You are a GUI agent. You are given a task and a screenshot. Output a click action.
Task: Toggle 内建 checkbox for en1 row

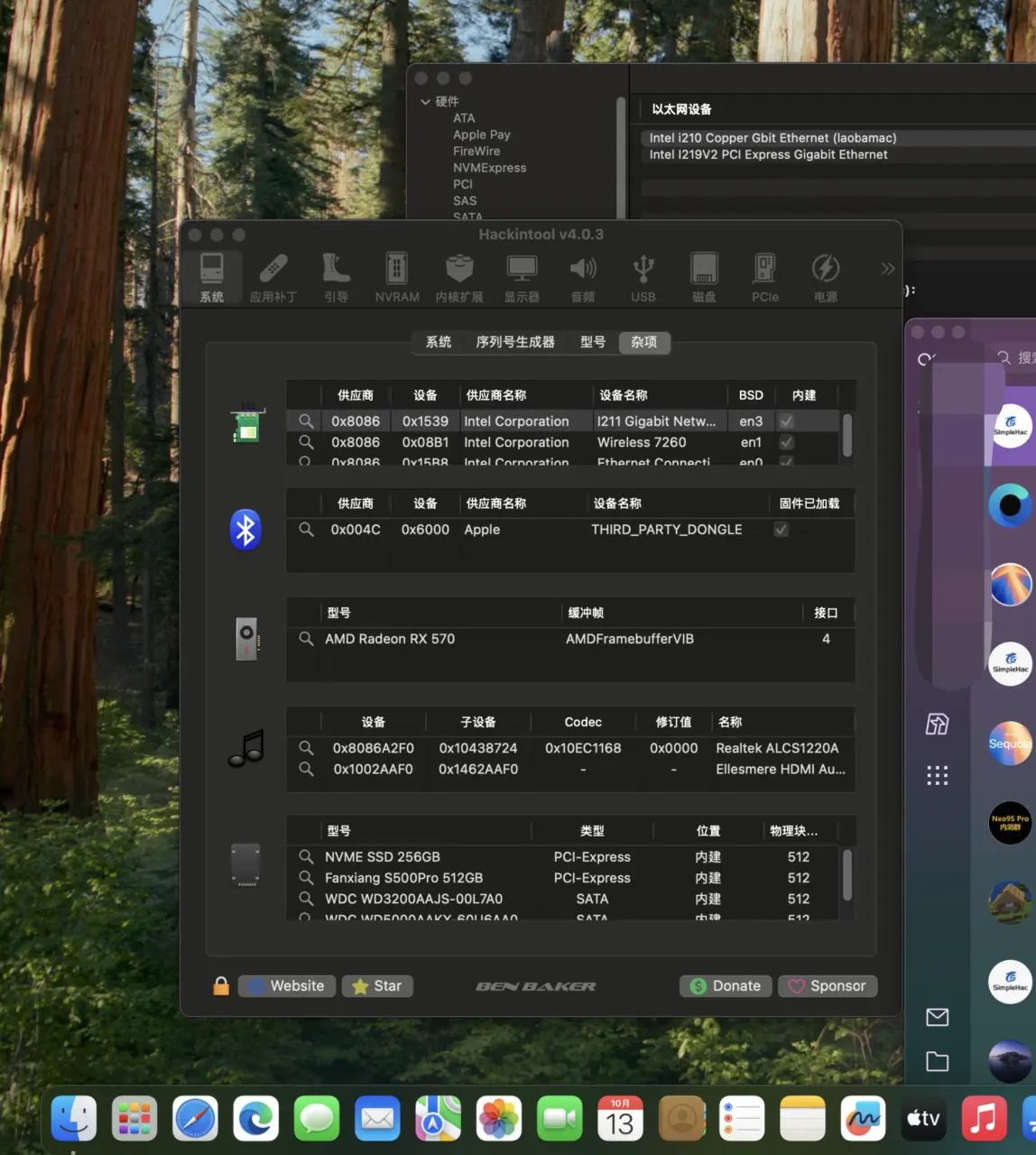[x=787, y=442]
